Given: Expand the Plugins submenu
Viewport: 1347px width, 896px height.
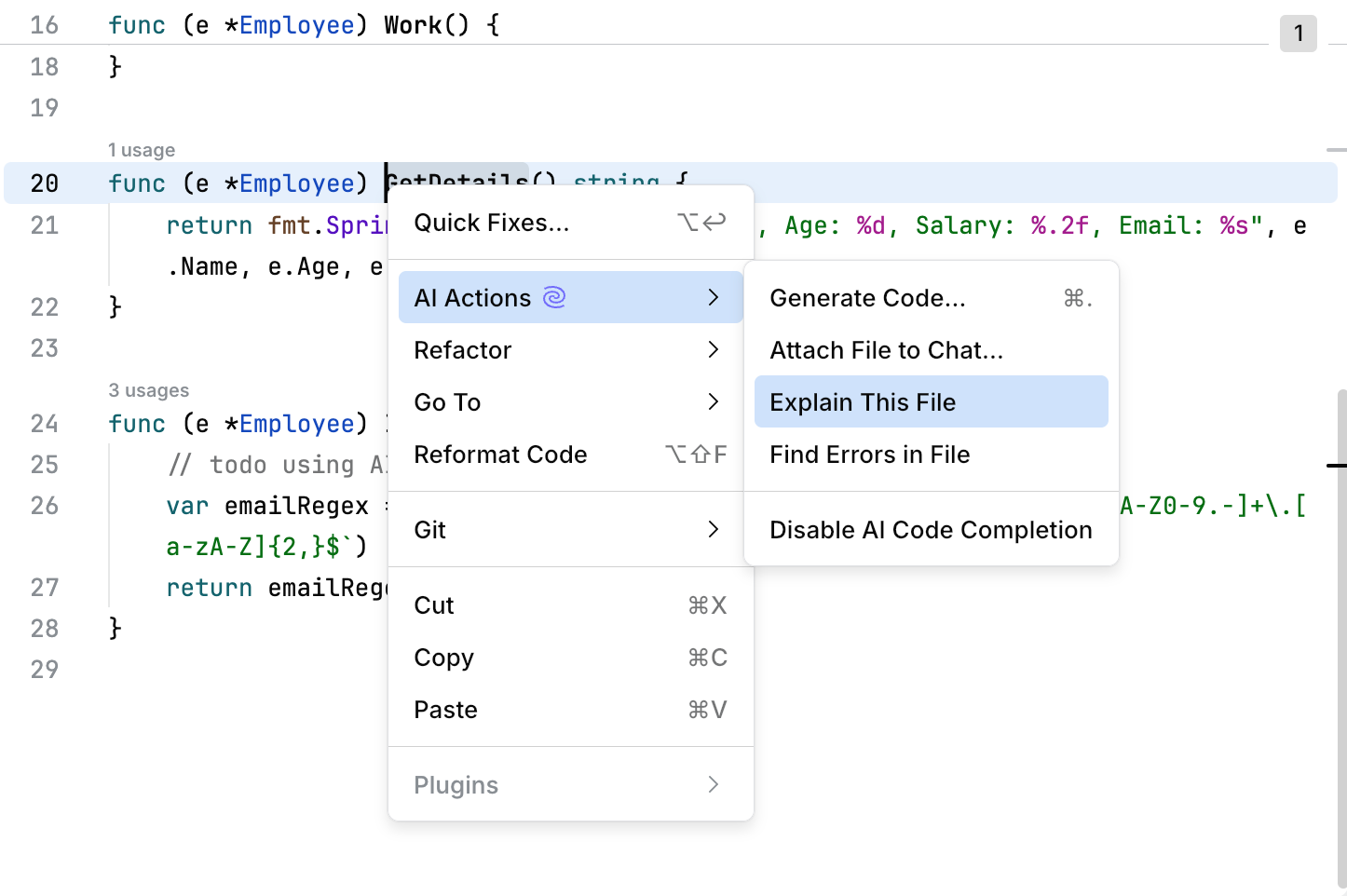Looking at the screenshot, I should 456,784.
